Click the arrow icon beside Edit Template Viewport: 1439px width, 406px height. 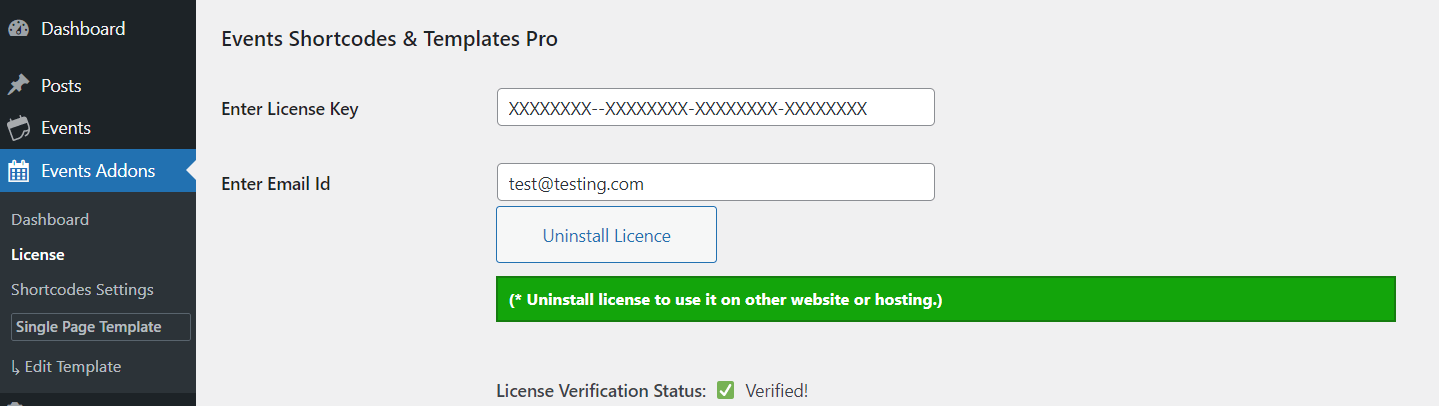[x=15, y=367]
